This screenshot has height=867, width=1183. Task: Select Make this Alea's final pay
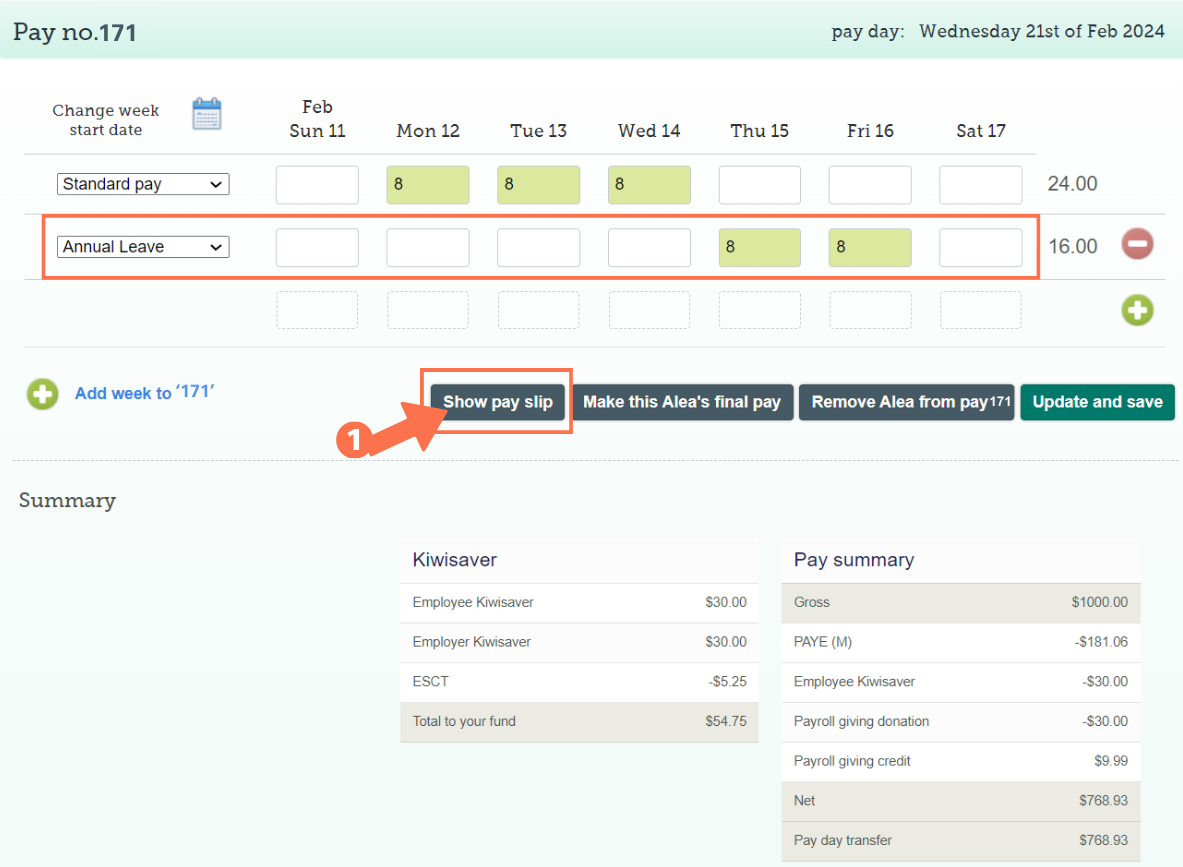point(683,401)
